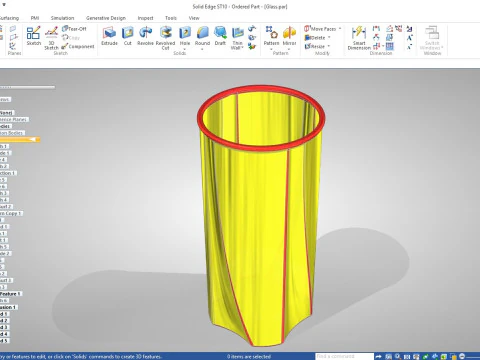The width and height of the screenshot is (480, 360).
Task: Open the Surfacing ribbon tab
Action: point(9,18)
